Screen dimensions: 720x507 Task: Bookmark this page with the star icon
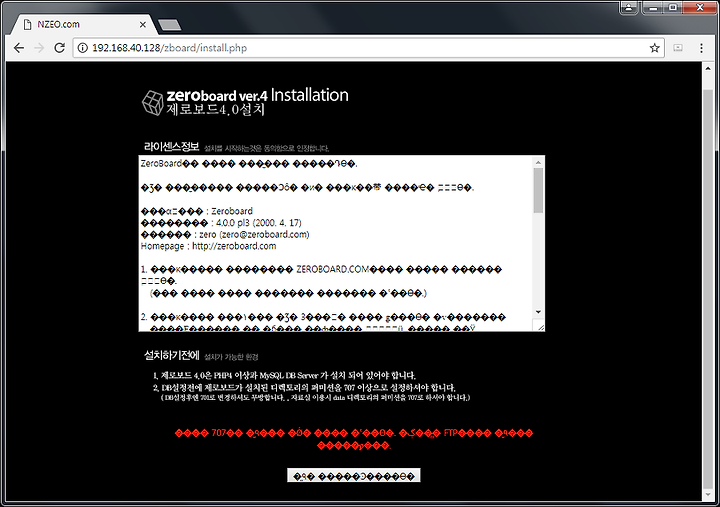(x=654, y=48)
